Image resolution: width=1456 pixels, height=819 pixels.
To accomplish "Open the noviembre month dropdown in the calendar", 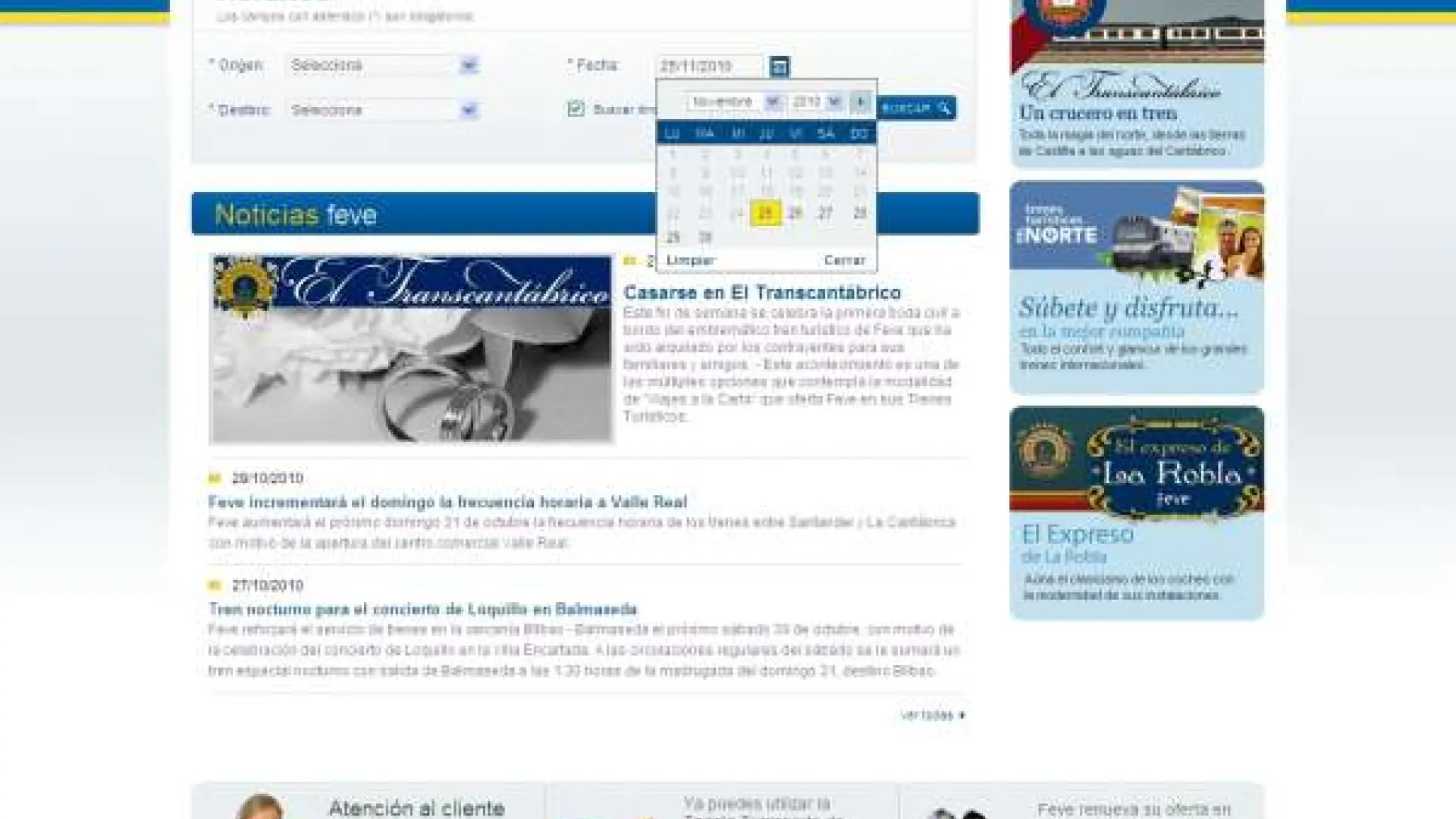I will pyautogui.click(x=772, y=101).
